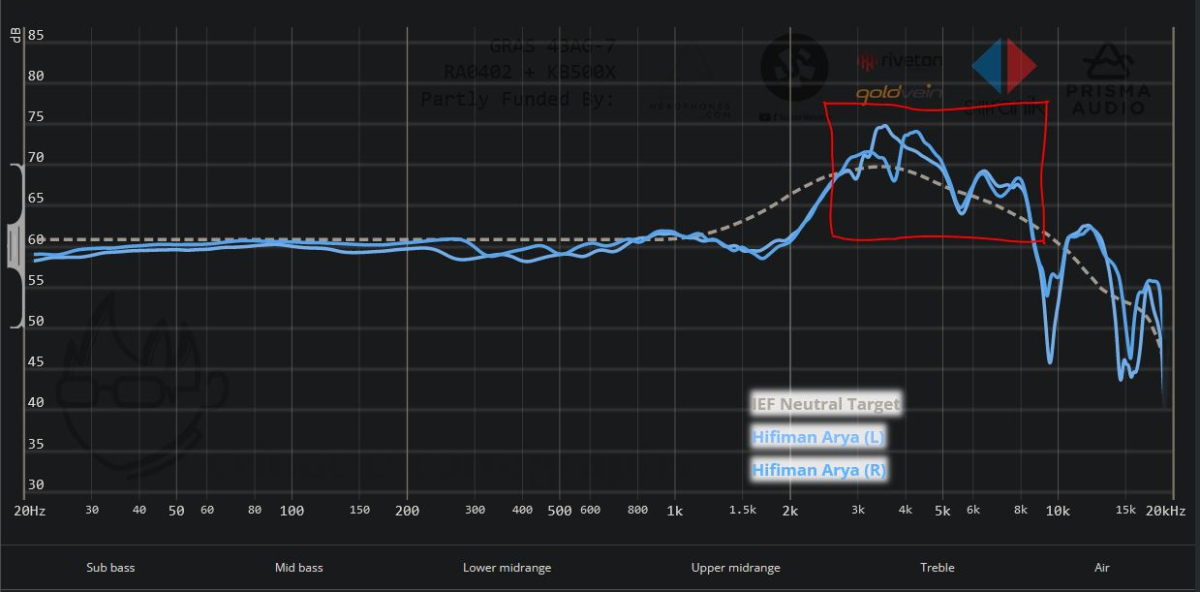The height and width of the screenshot is (592, 1200).
Task: Select the IEF Neutral Target legend label
Action: click(826, 405)
